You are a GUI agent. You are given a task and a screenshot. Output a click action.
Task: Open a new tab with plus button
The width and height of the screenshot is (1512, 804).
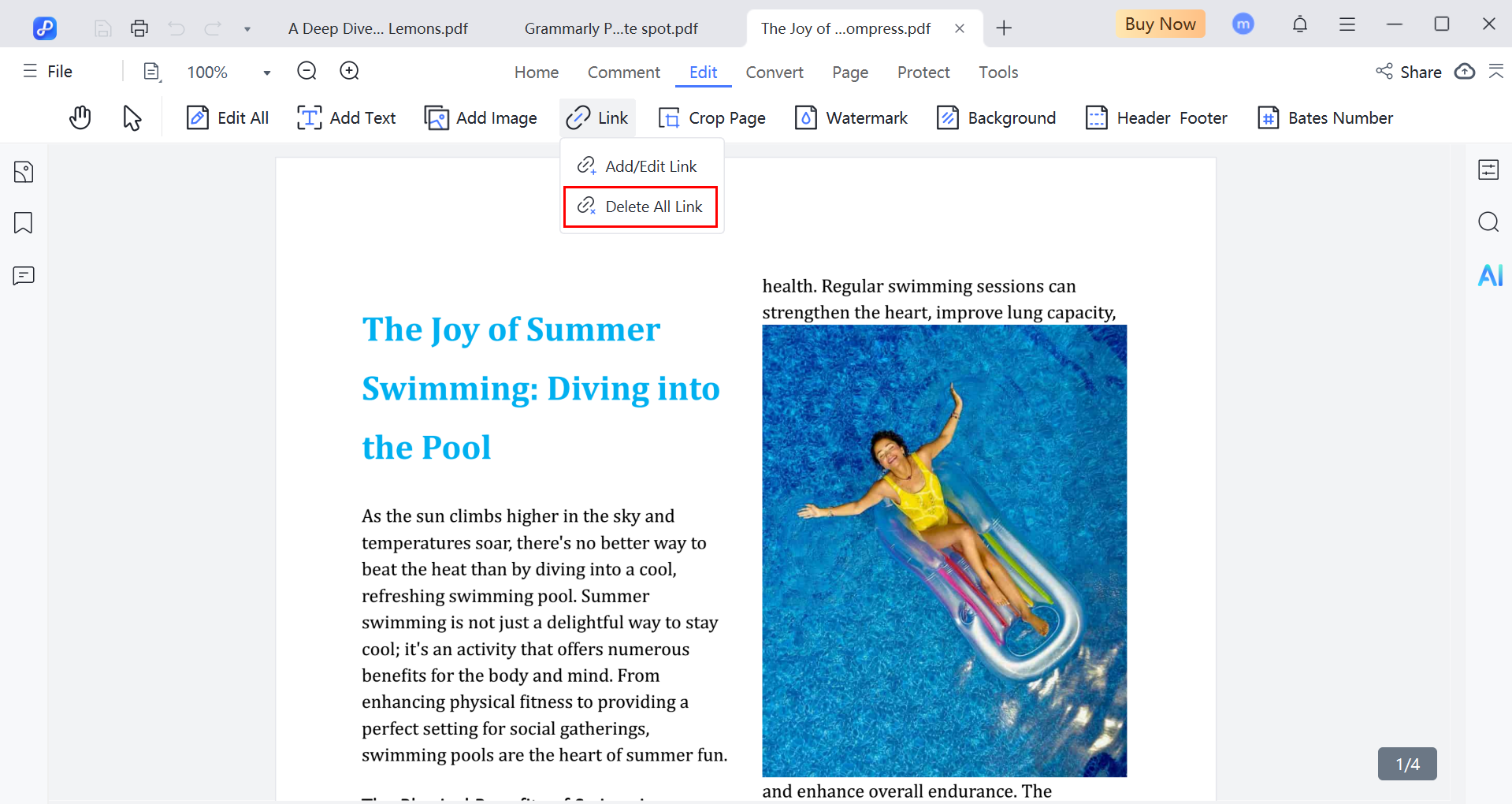coord(1003,29)
